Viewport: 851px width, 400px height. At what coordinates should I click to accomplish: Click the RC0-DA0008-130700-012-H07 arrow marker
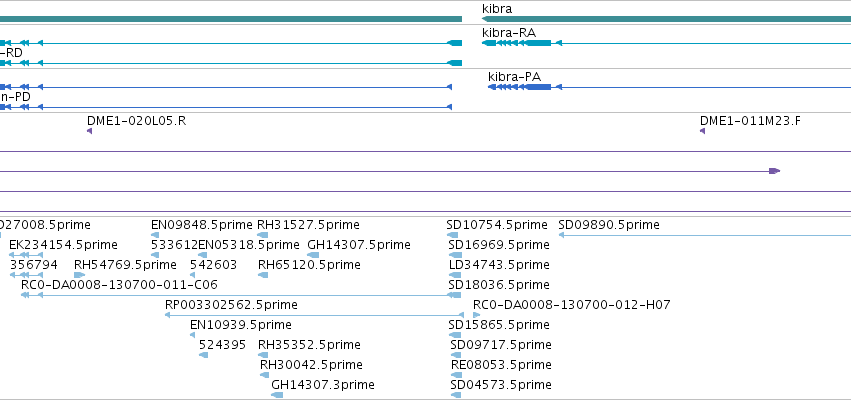[x=477, y=315]
